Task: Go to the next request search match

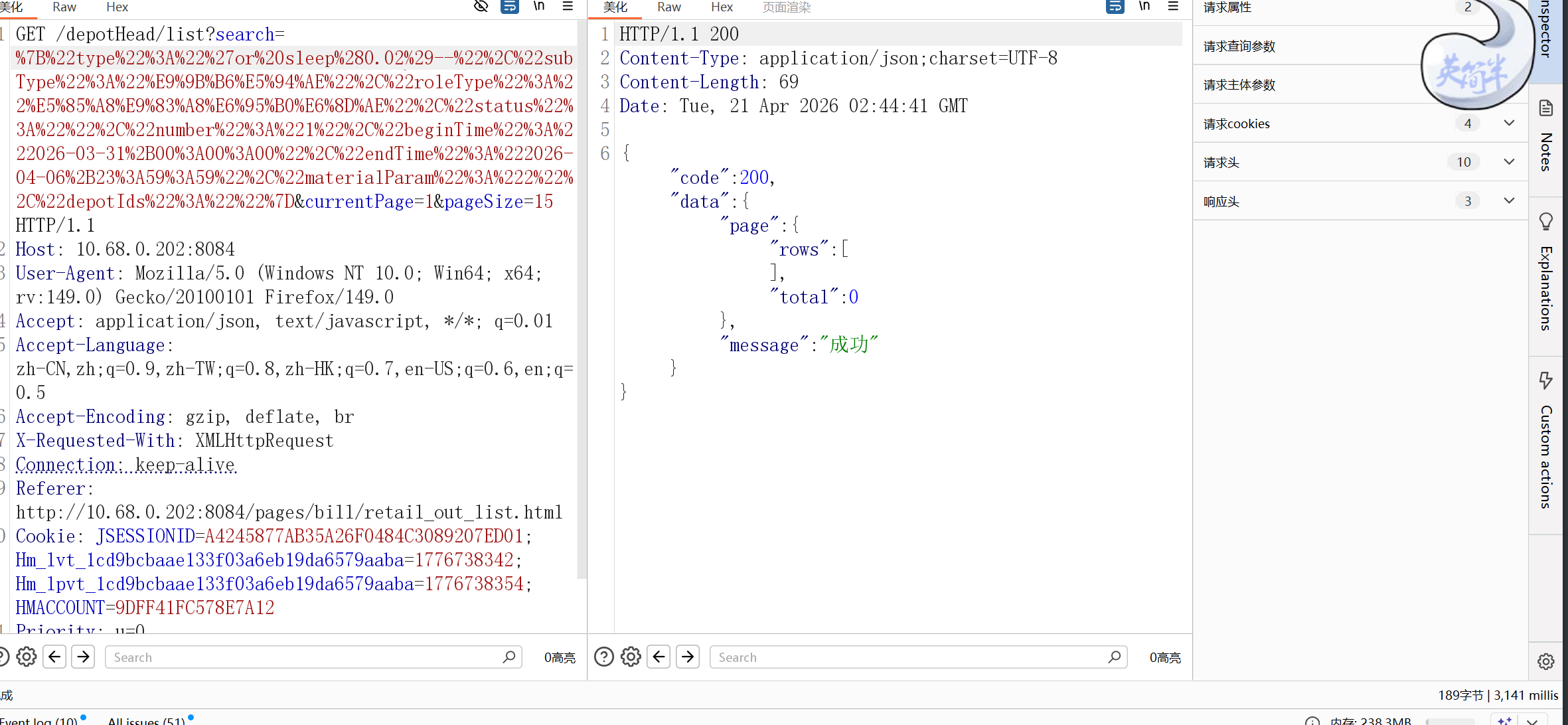Action: pyautogui.click(x=84, y=657)
